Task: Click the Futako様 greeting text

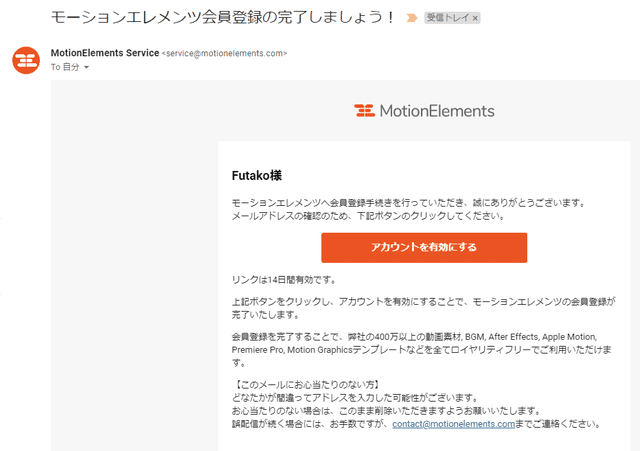Action: click(x=257, y=176)
